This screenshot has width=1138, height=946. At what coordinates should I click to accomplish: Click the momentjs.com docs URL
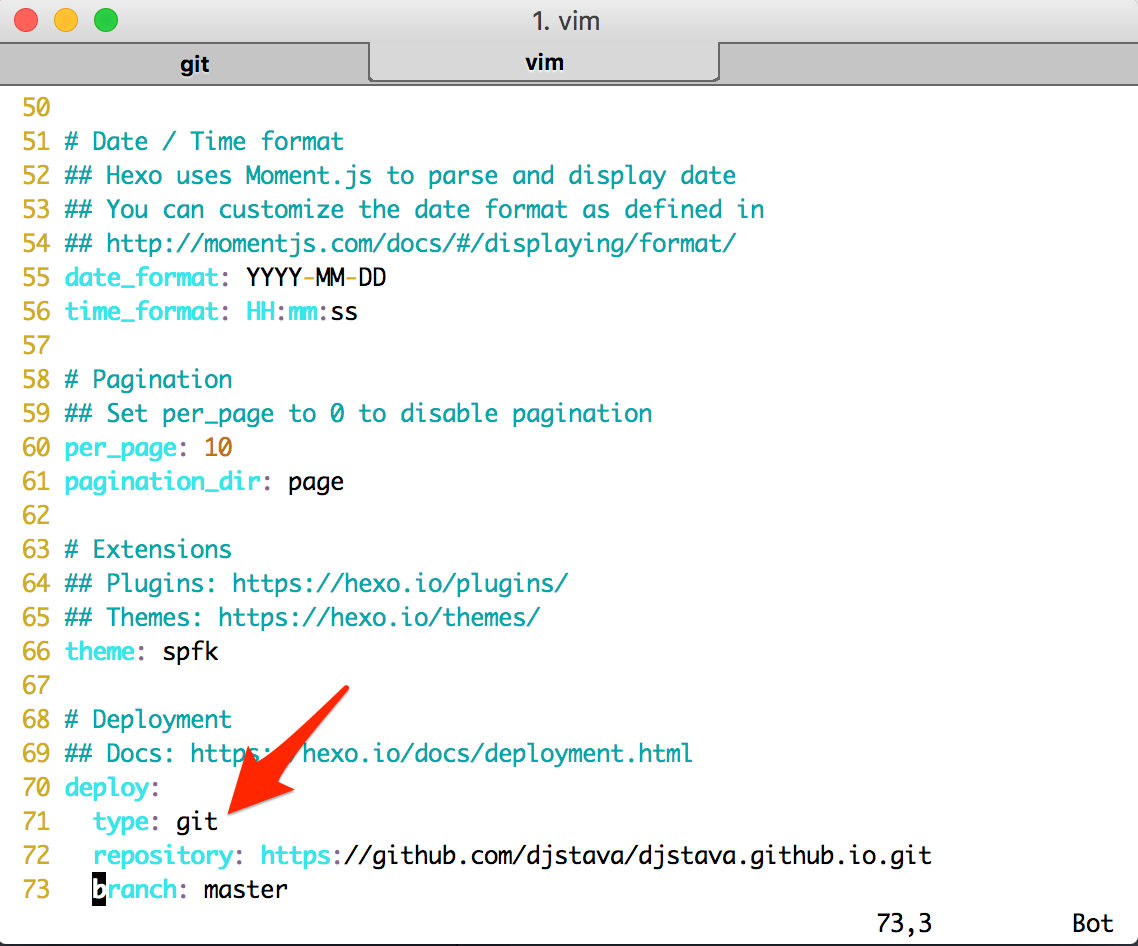pyautogui.click(x=421, y=244)
